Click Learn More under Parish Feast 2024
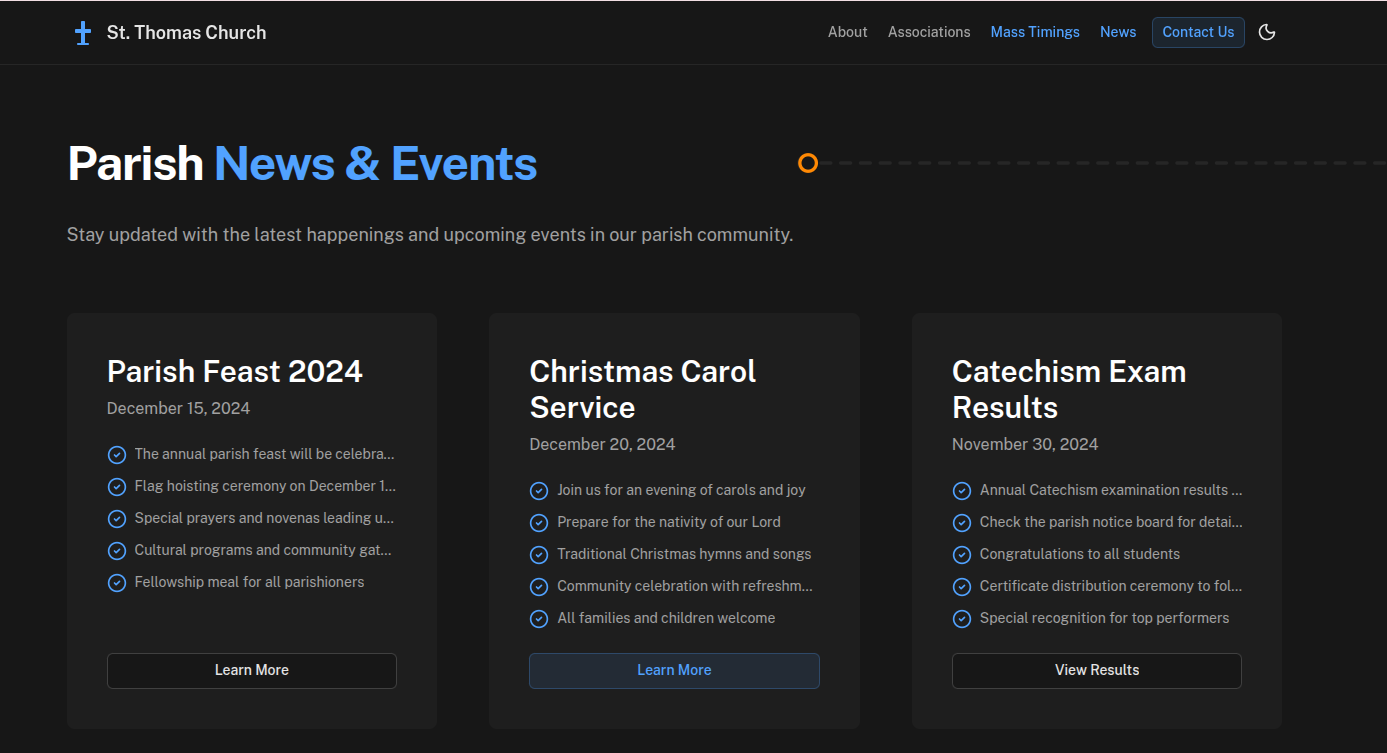The width and height of the screenshot is (1387, 753). pyautogui.click(x=252, y=670)
